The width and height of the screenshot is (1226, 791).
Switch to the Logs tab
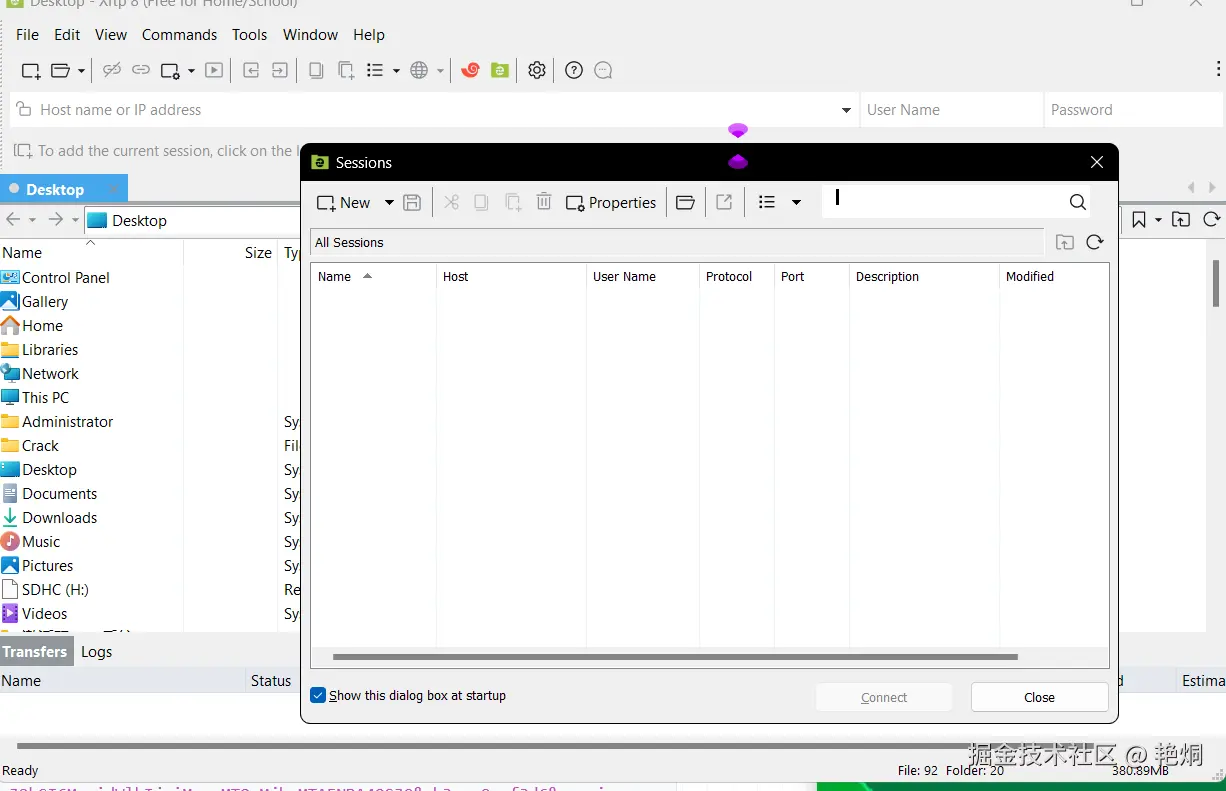click(97, 651)
